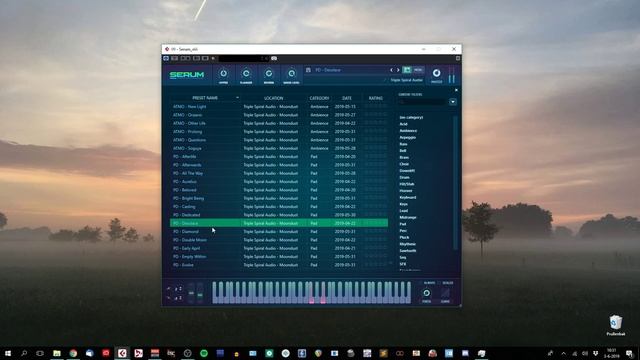
Task: Filter presets by Choir category
Action: click(x=404, y=164)
